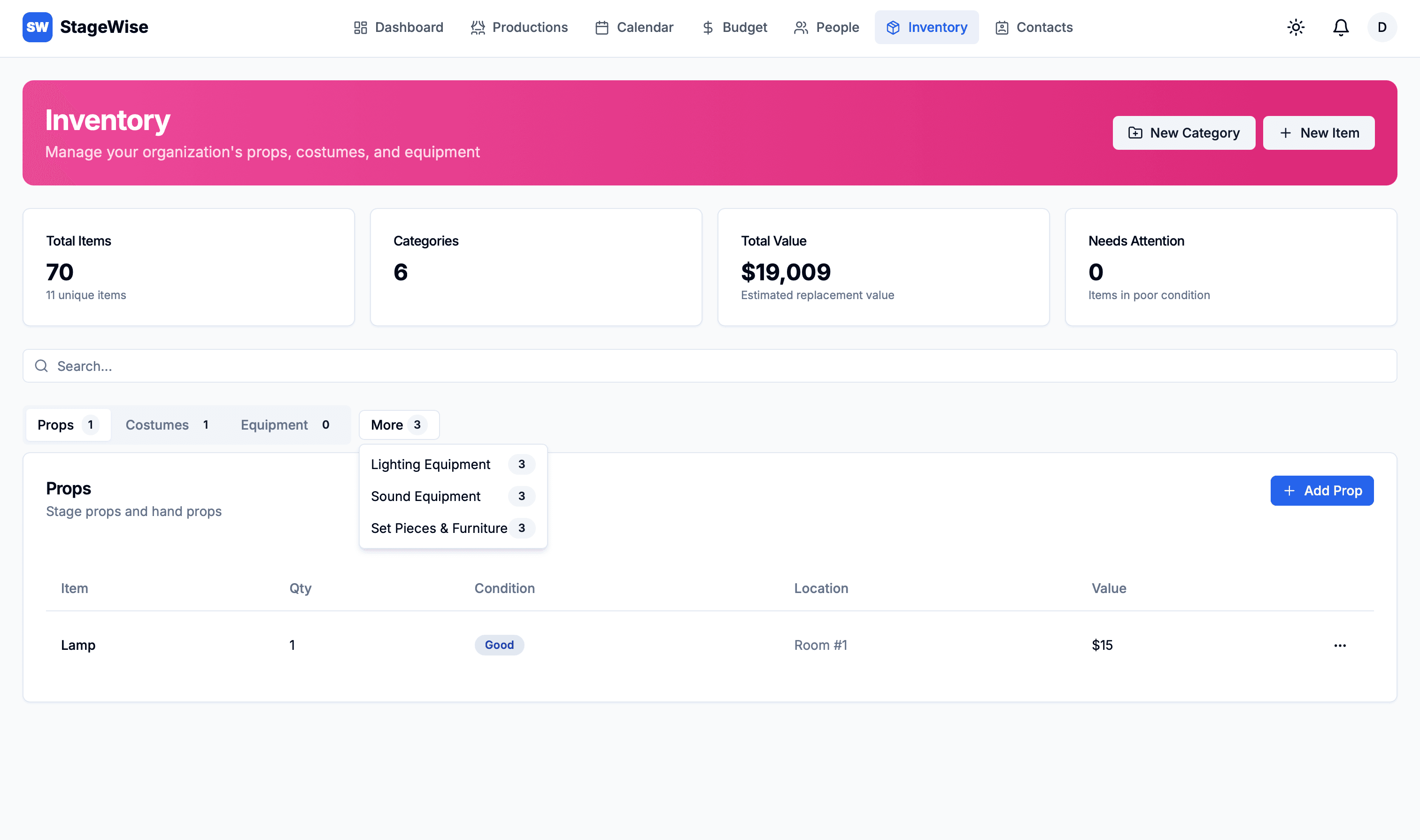Click the People icon in navigation
This screenshot has width=1420, height=840.
tap(800, 28)
